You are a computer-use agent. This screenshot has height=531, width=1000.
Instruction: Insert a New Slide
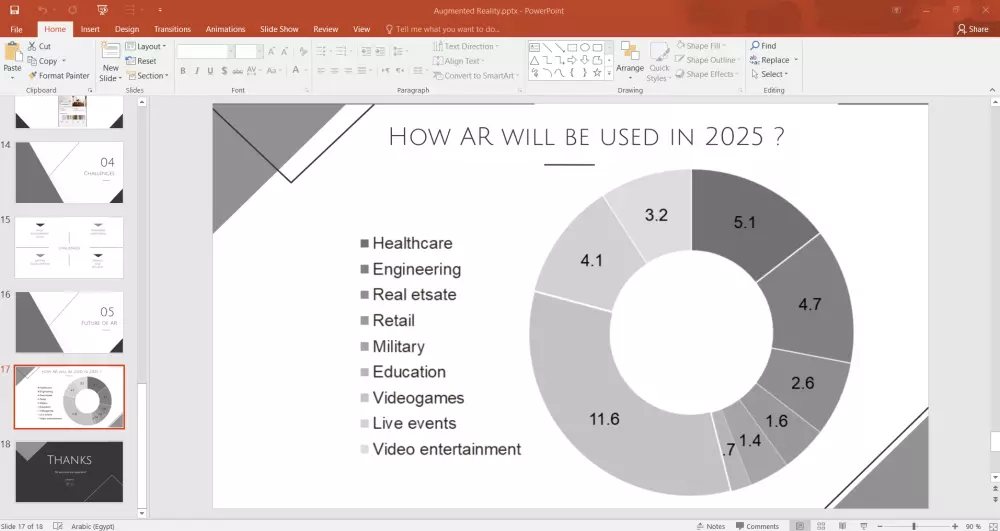coord(110,62)
